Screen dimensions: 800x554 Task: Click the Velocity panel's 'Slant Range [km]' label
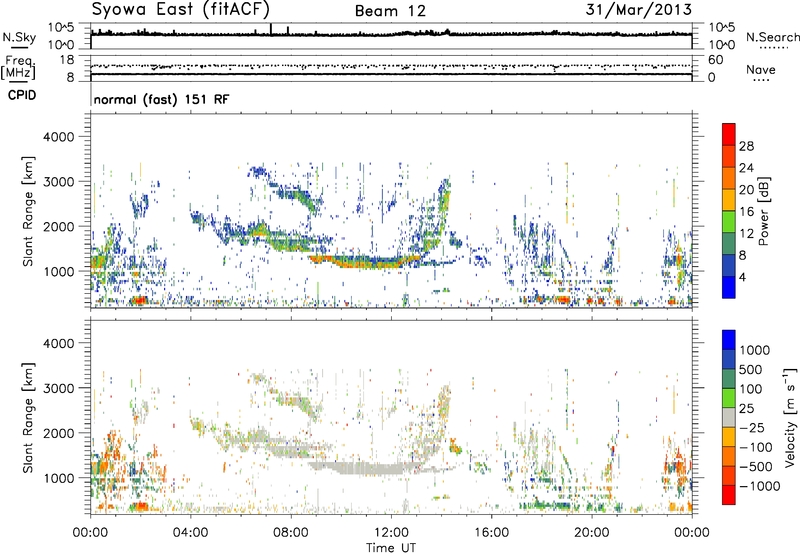[x=28, y=417]
